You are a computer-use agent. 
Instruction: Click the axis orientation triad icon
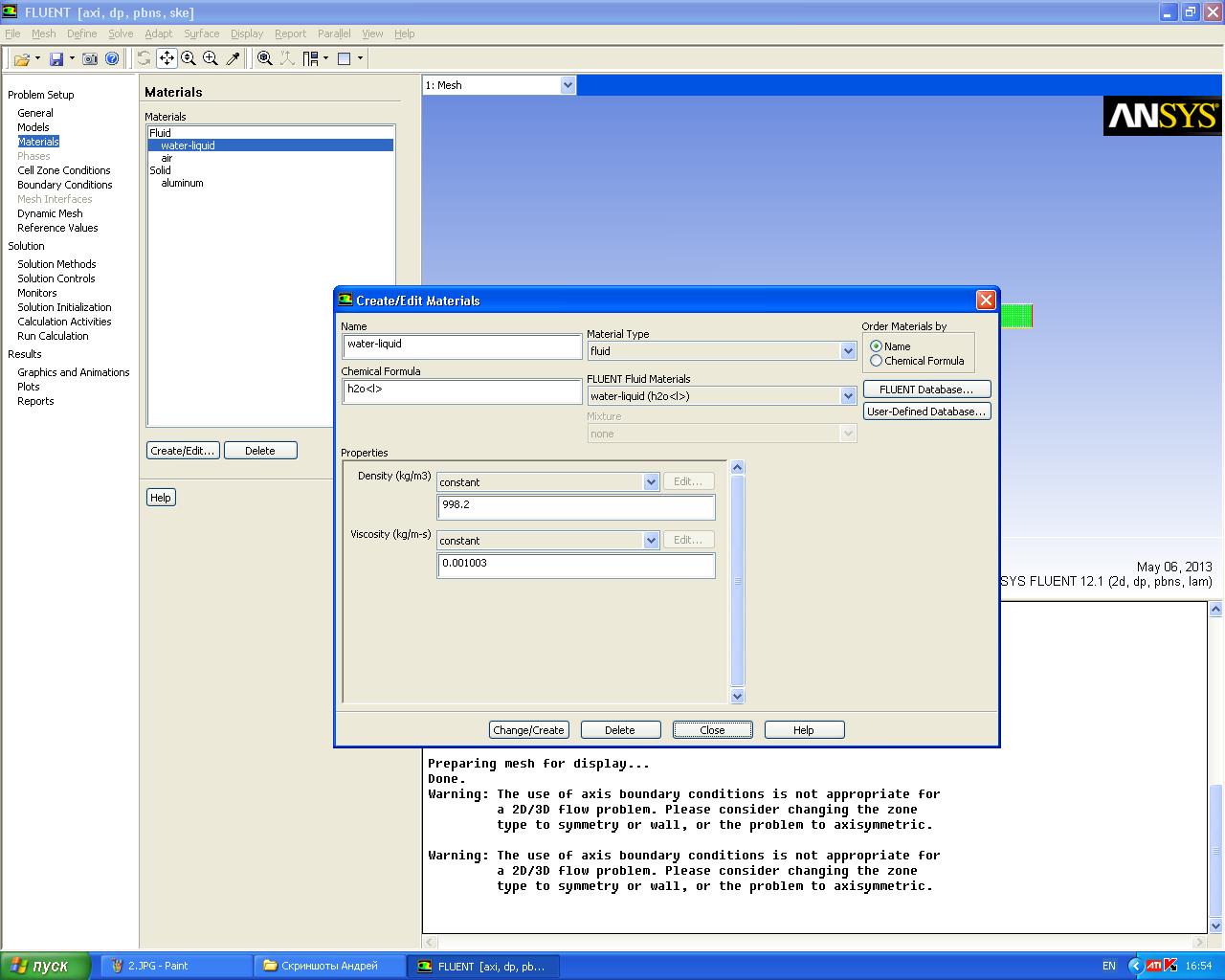(x=287, y=58)
